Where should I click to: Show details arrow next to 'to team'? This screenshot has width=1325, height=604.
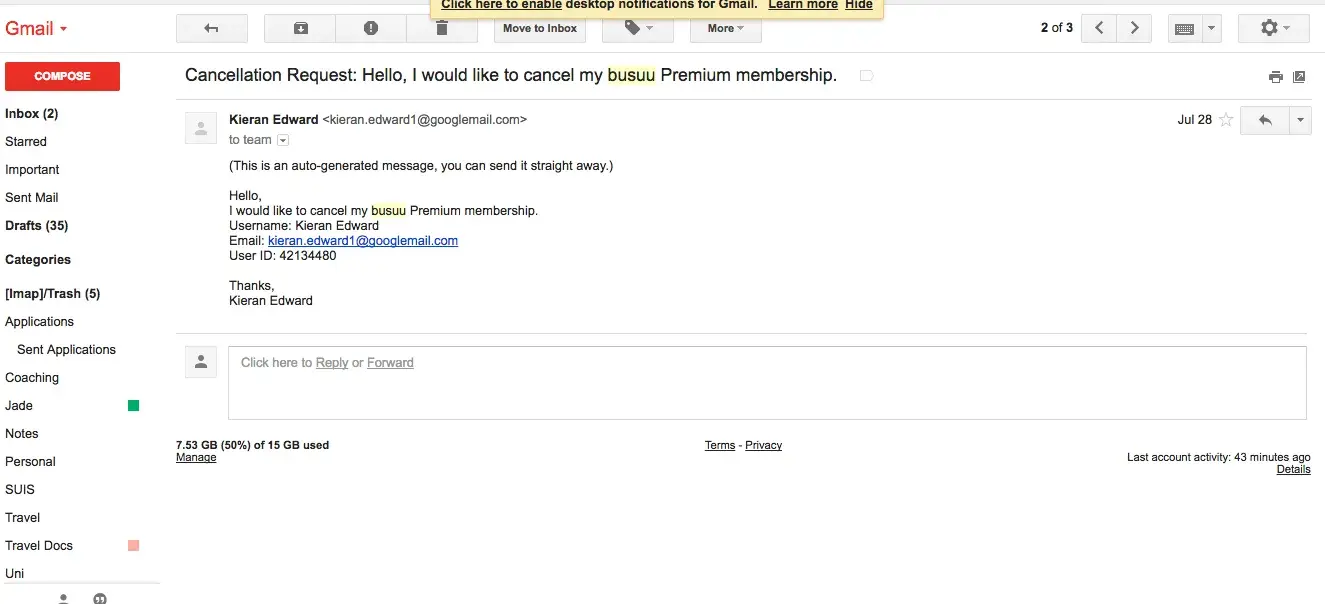(283, 140)
